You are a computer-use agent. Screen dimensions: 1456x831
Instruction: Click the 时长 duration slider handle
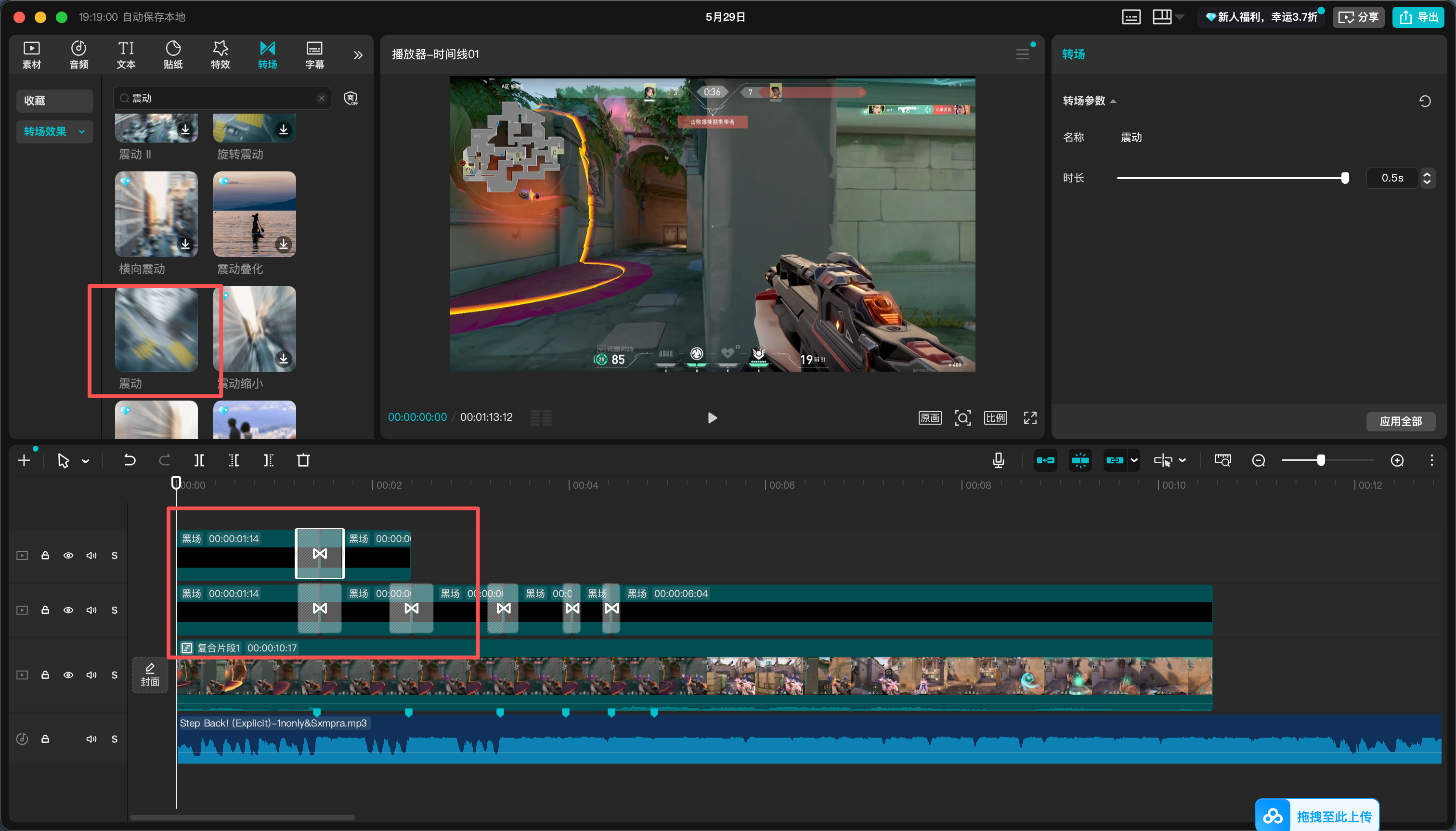1345,178
